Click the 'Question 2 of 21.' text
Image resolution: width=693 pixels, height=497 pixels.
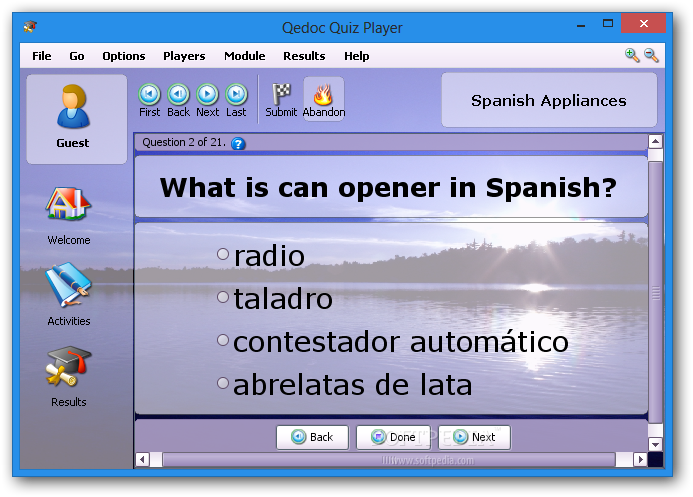pos(184,142)
